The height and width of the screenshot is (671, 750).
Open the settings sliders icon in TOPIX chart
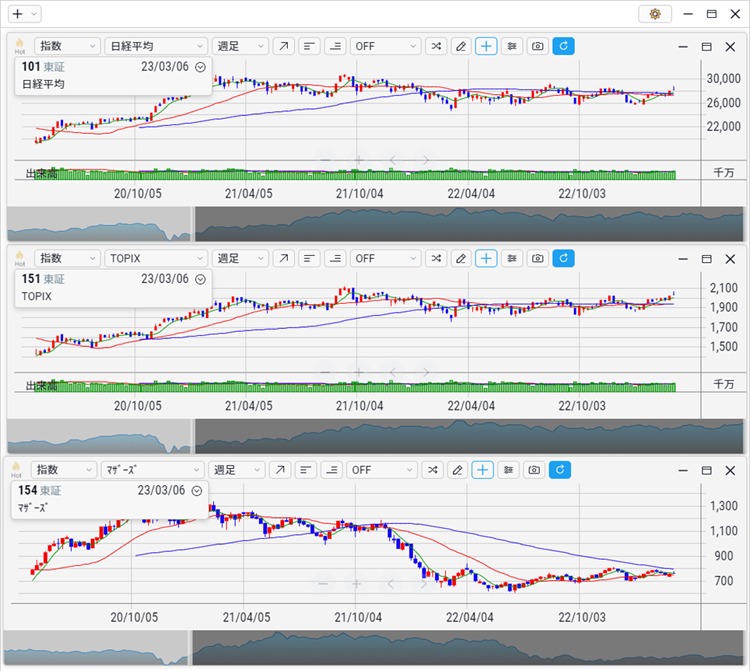512,258
